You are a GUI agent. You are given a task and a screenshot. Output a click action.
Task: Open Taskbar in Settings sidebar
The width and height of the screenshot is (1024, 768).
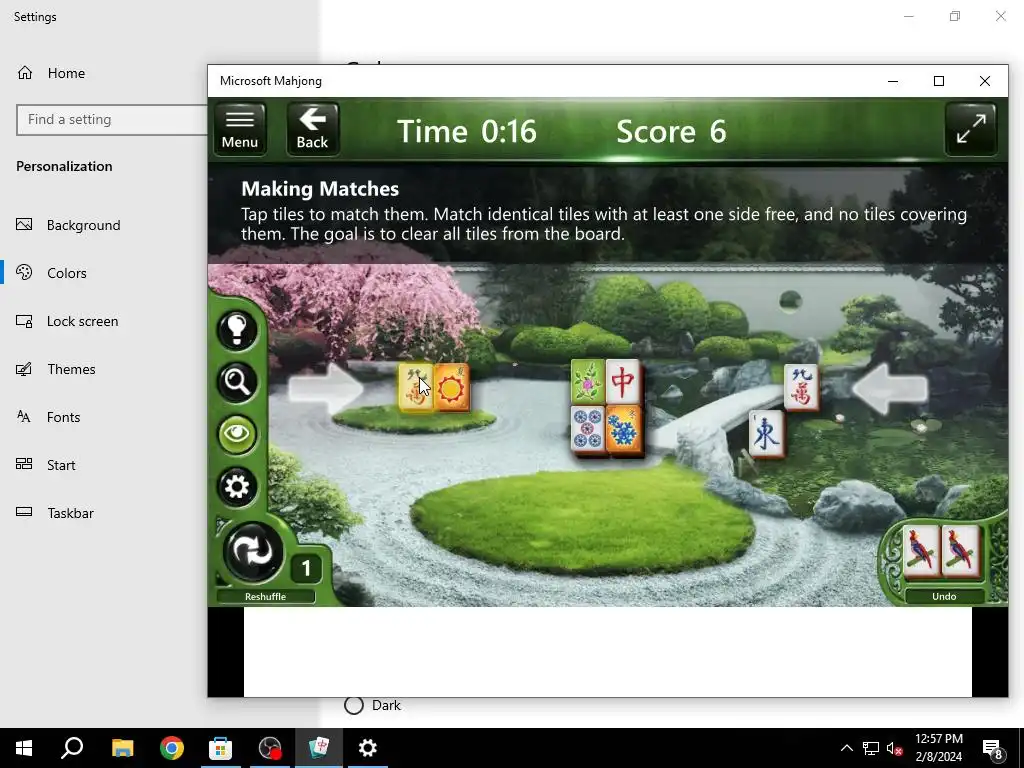click(x=70, y=513)
